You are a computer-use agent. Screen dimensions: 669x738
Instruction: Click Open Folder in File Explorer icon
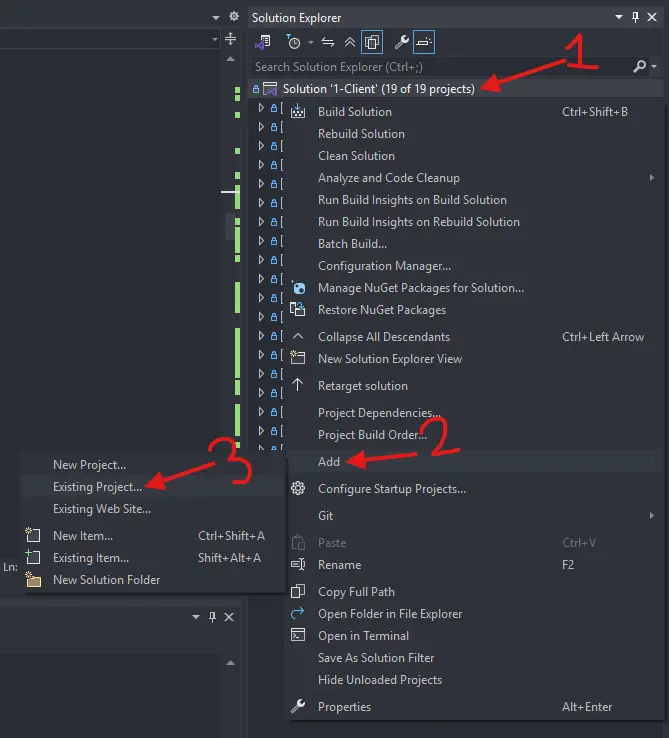pos(298,613)
